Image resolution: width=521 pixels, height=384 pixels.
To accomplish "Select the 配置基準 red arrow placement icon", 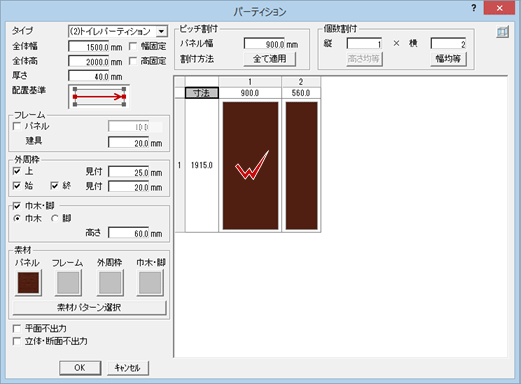I will [99, 97].
